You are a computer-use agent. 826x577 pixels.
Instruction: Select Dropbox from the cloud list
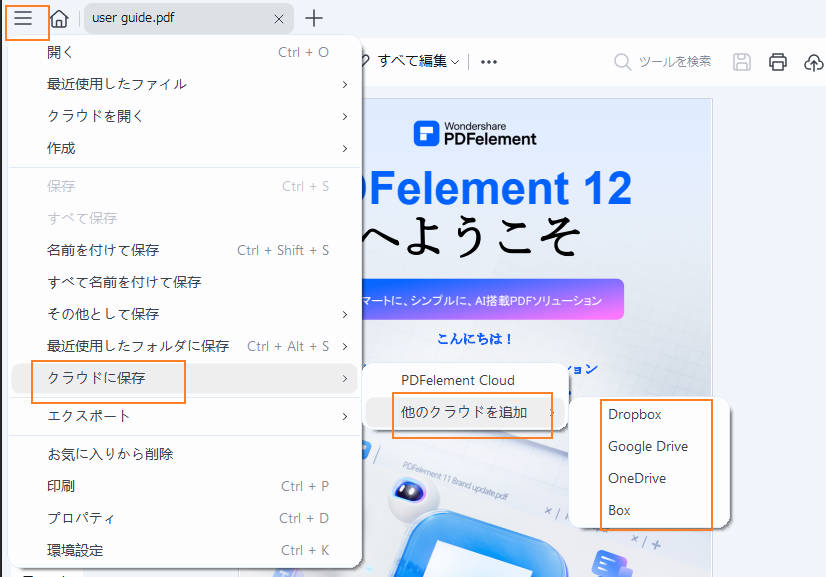pyautogui.click(x=634, y=414)
